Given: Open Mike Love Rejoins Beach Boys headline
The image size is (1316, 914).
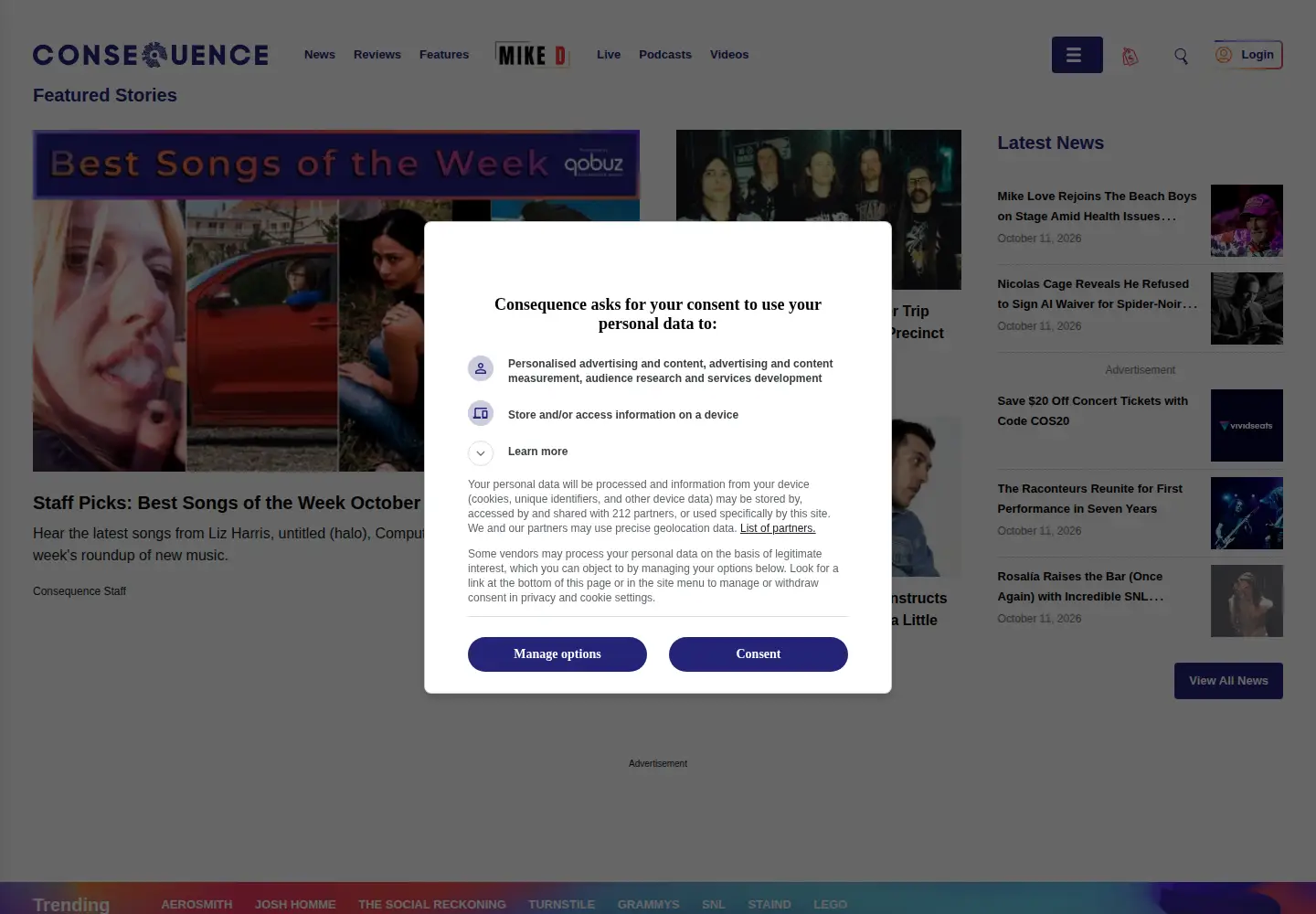Looking at the screenshot, I should (1097, 207).
